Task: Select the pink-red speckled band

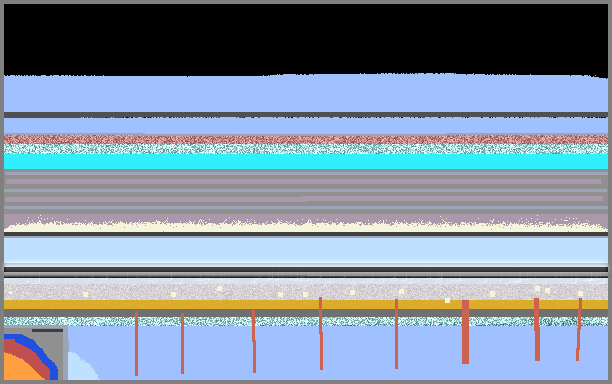Action: (306, 139)
